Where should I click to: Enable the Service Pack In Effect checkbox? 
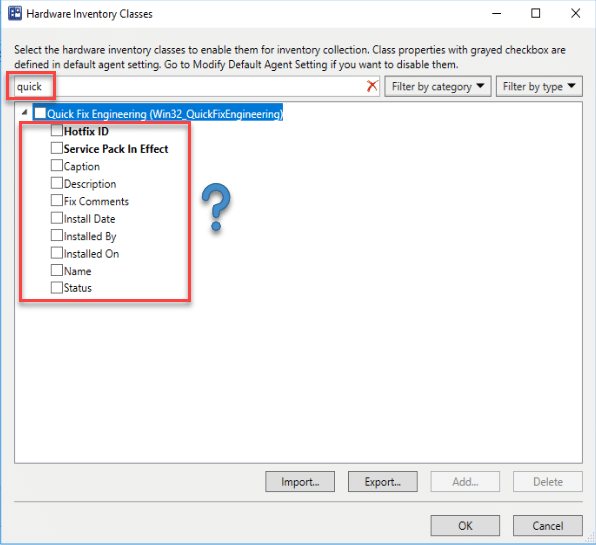[57, 148]
